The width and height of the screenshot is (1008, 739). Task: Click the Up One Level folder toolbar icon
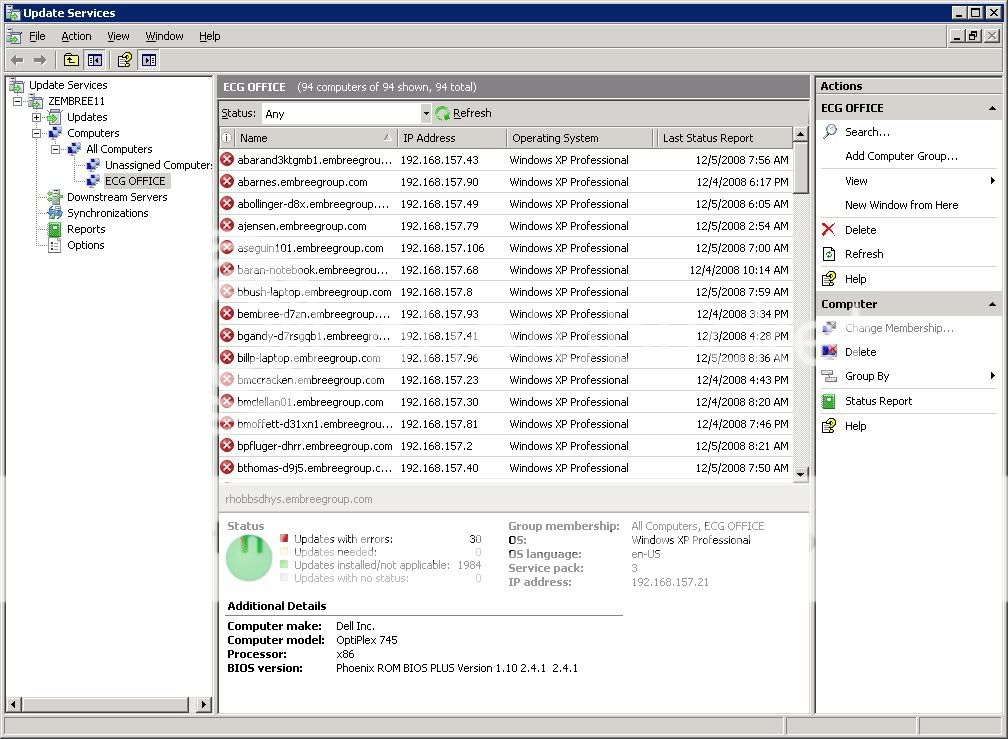tap(70, 59)
